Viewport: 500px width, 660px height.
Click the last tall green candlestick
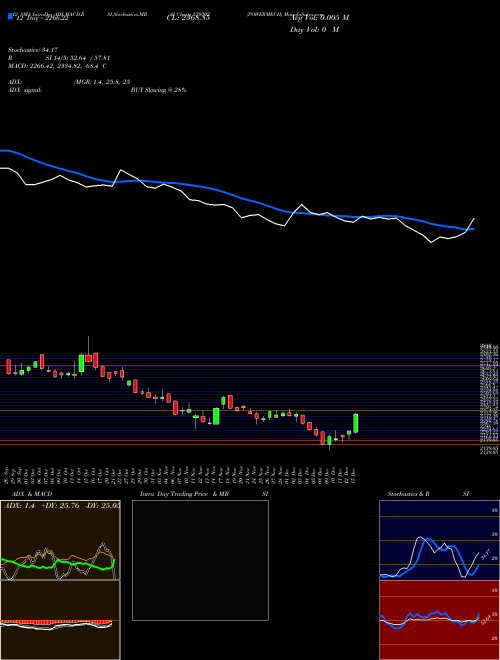356,423
